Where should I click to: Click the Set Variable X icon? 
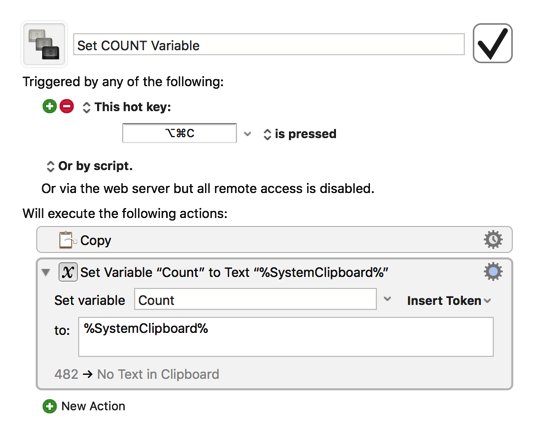coord(68,272)
